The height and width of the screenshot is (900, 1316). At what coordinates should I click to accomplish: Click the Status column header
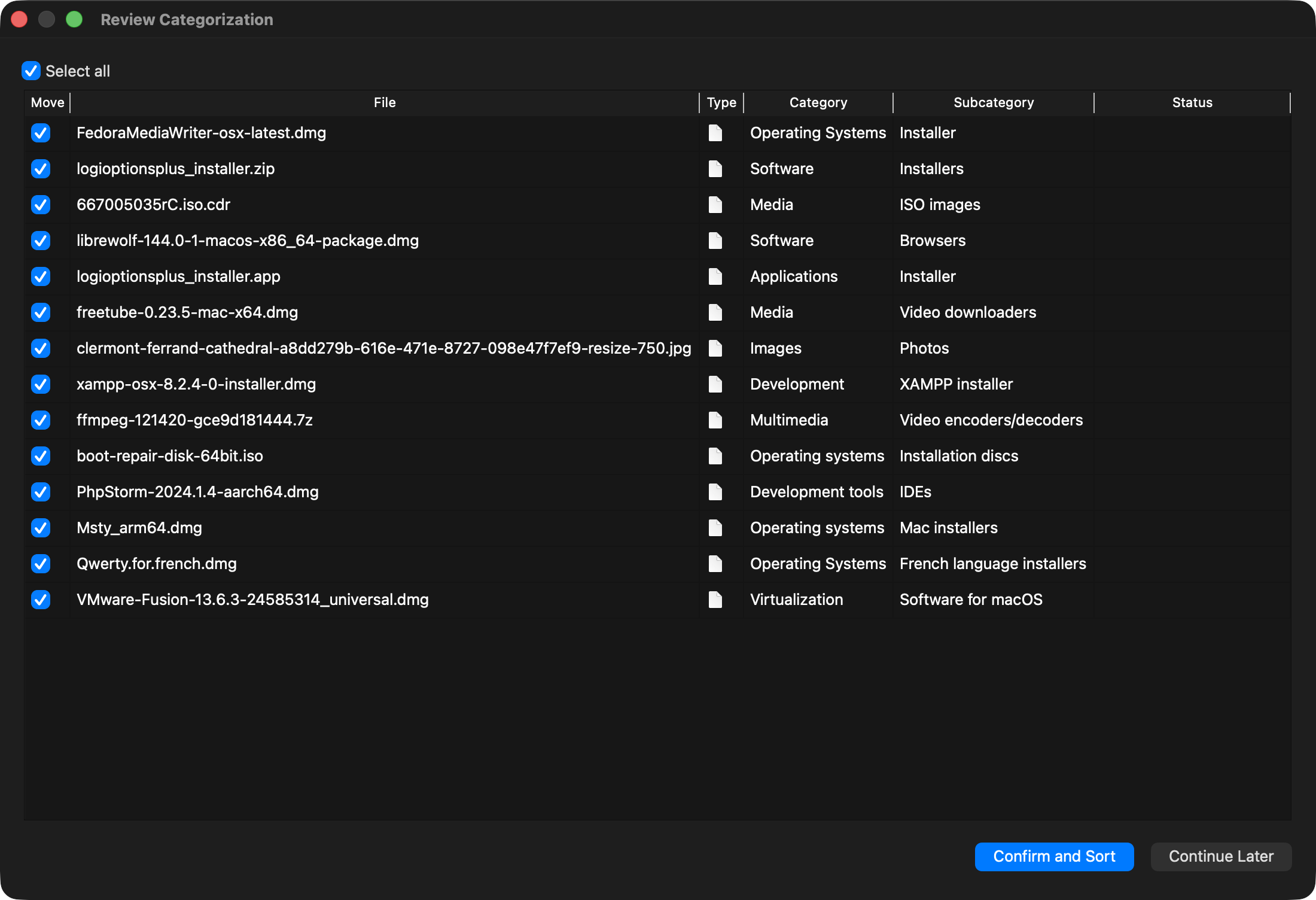point(1192,102)
